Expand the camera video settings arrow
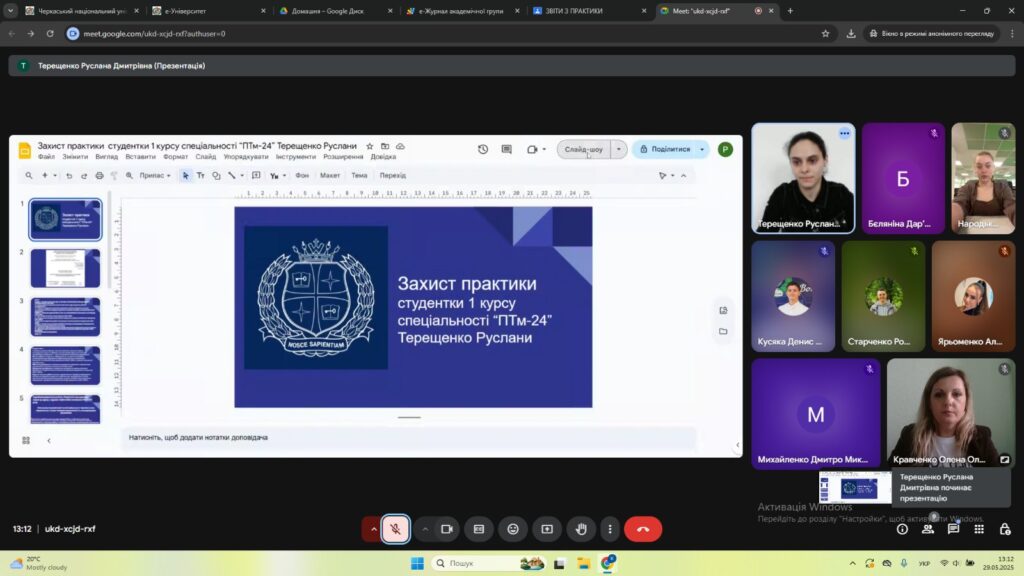The height and width of the screenshot is (576, 1024). tap(425, 529)
